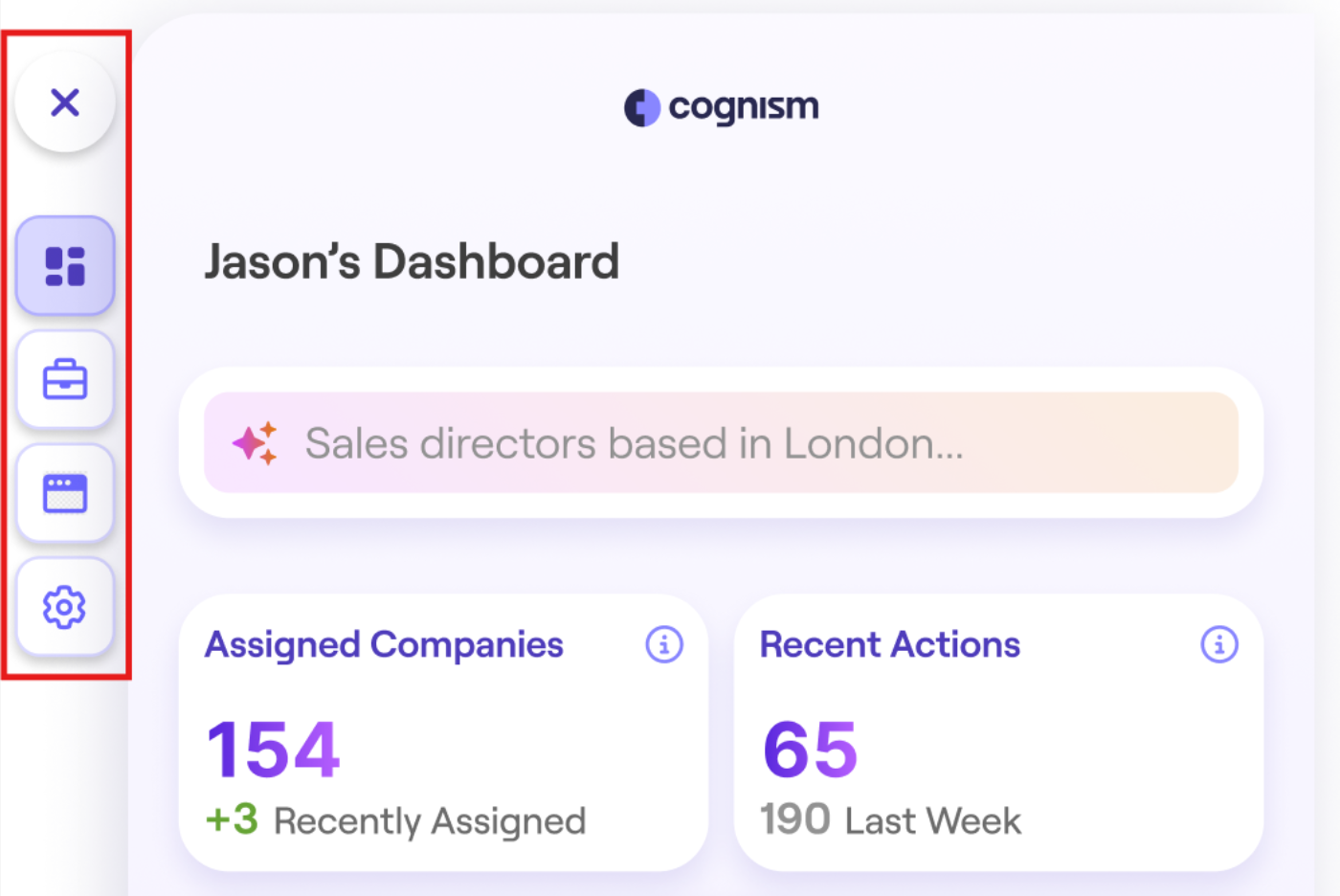Click the cognism wordmark text
The width and height of the screenshot is (1340, 896).
pos(744,107)
